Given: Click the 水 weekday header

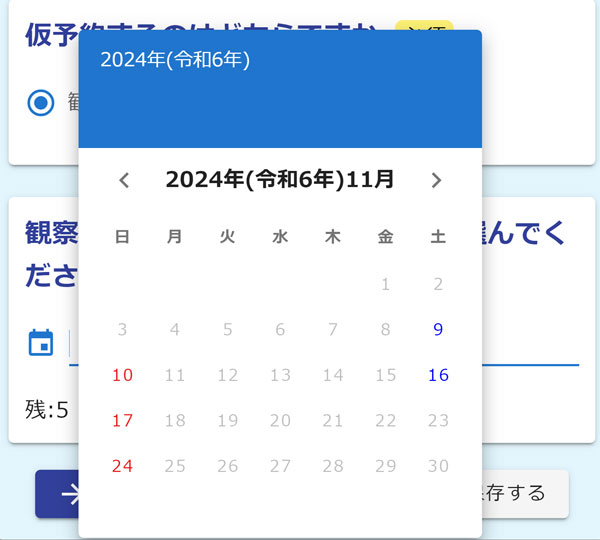Looking at the screenshot, I should point(280,237).
